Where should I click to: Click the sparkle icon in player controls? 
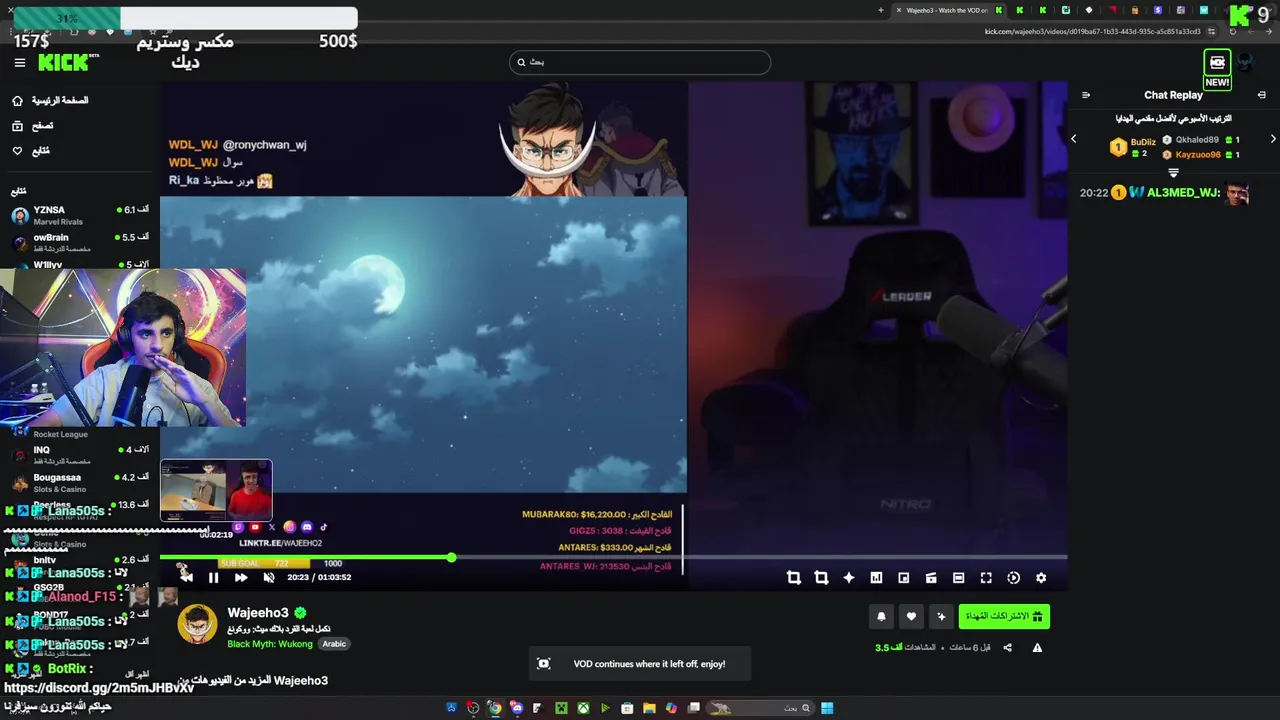point(849,578)
